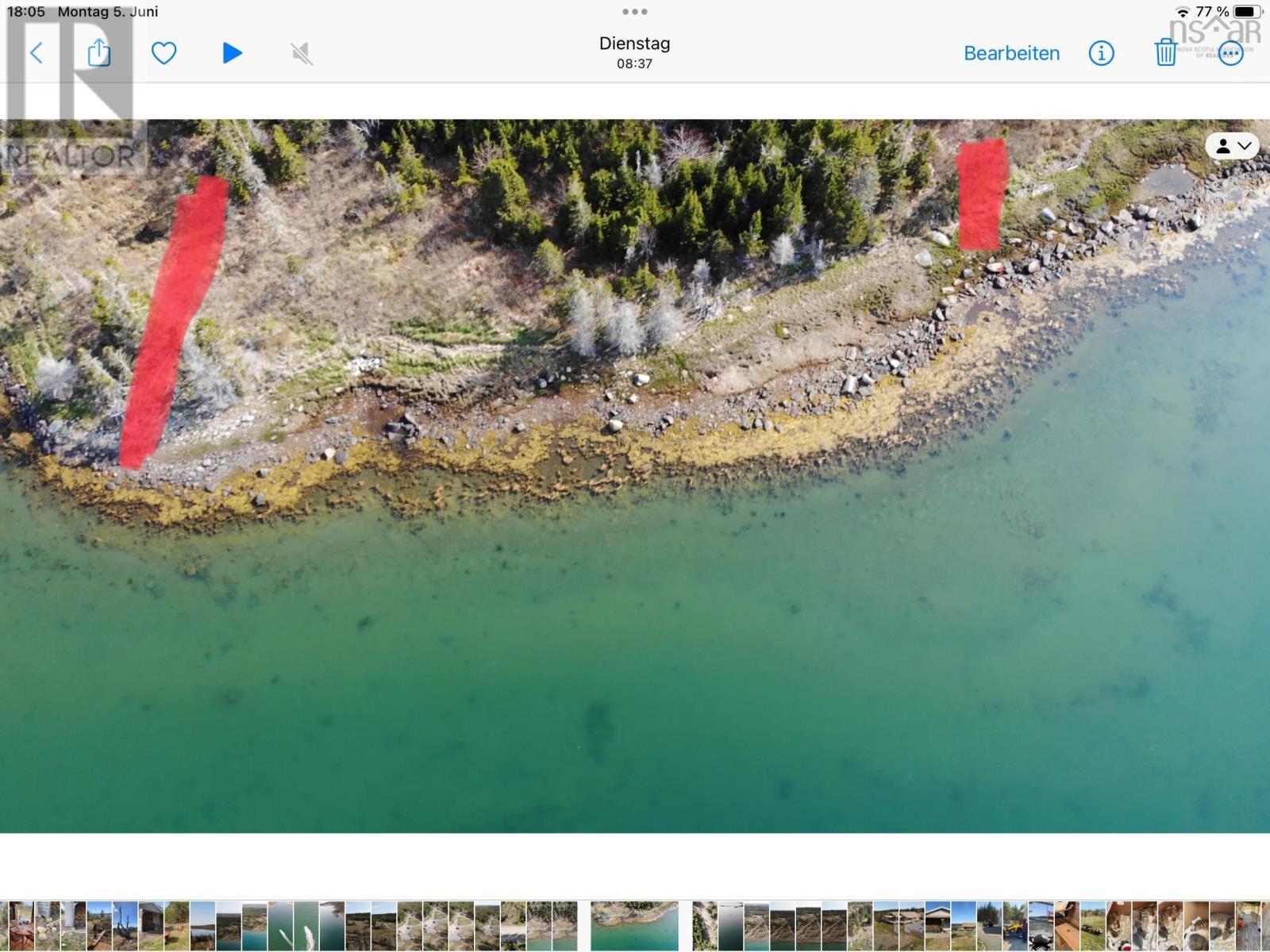Tap the battery icon in the status bar
Viewport: 1270px width, 952px height.
click(1247, 12)
